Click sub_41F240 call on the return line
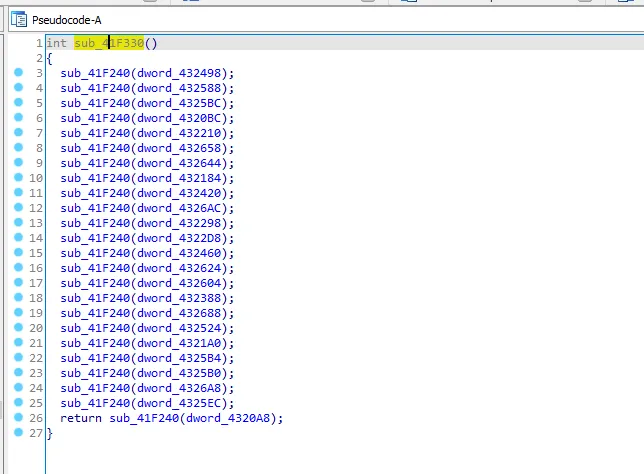This screenshot has height=474, width=644. coord(139,418)
